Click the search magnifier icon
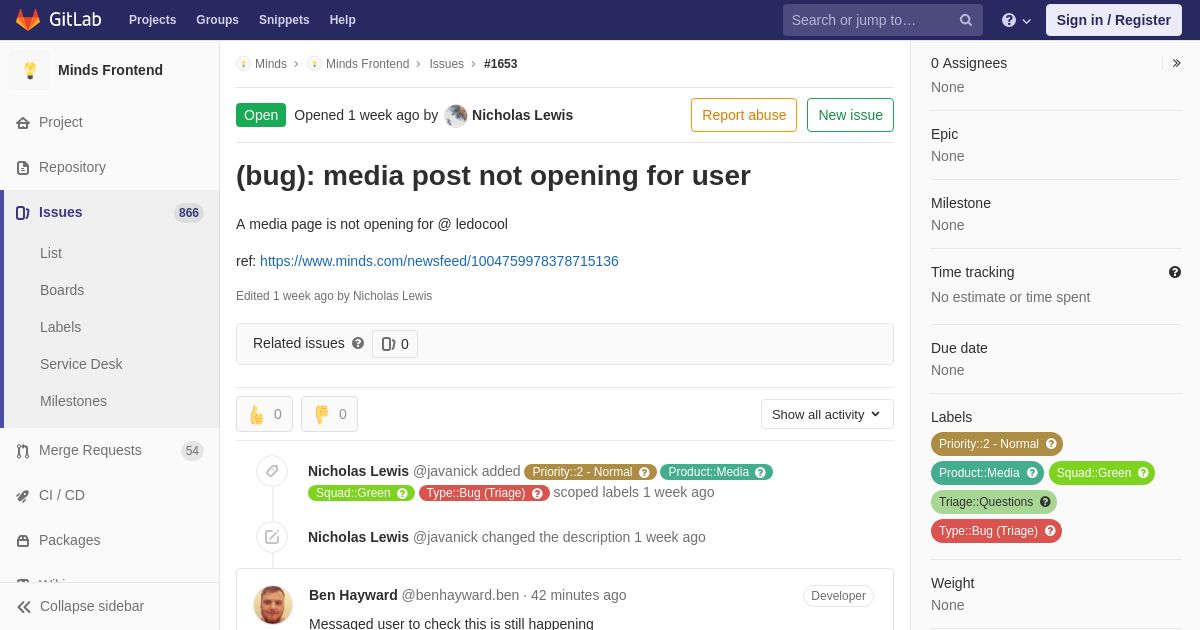Viewport: 1200px width, 630px height. point(965,20)
